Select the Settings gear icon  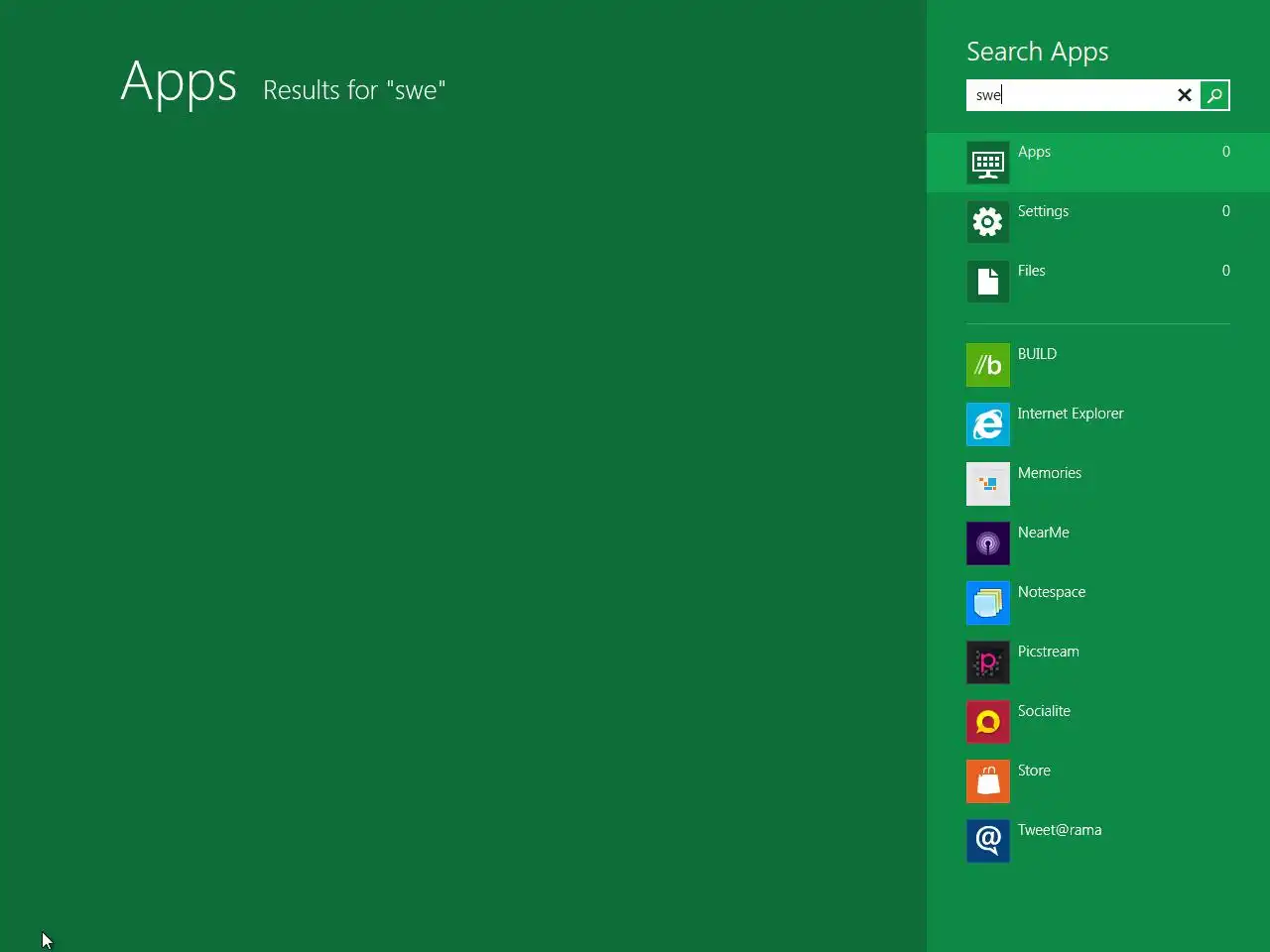point(988,222)
